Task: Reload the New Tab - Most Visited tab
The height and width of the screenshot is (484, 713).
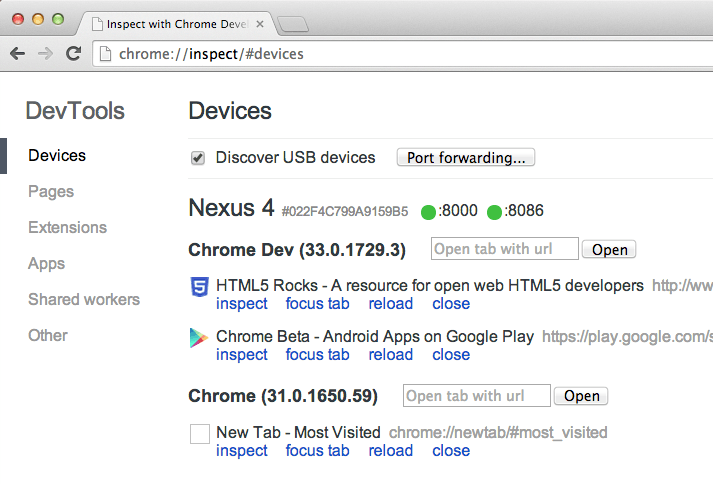Action: [x=391, y=451]
